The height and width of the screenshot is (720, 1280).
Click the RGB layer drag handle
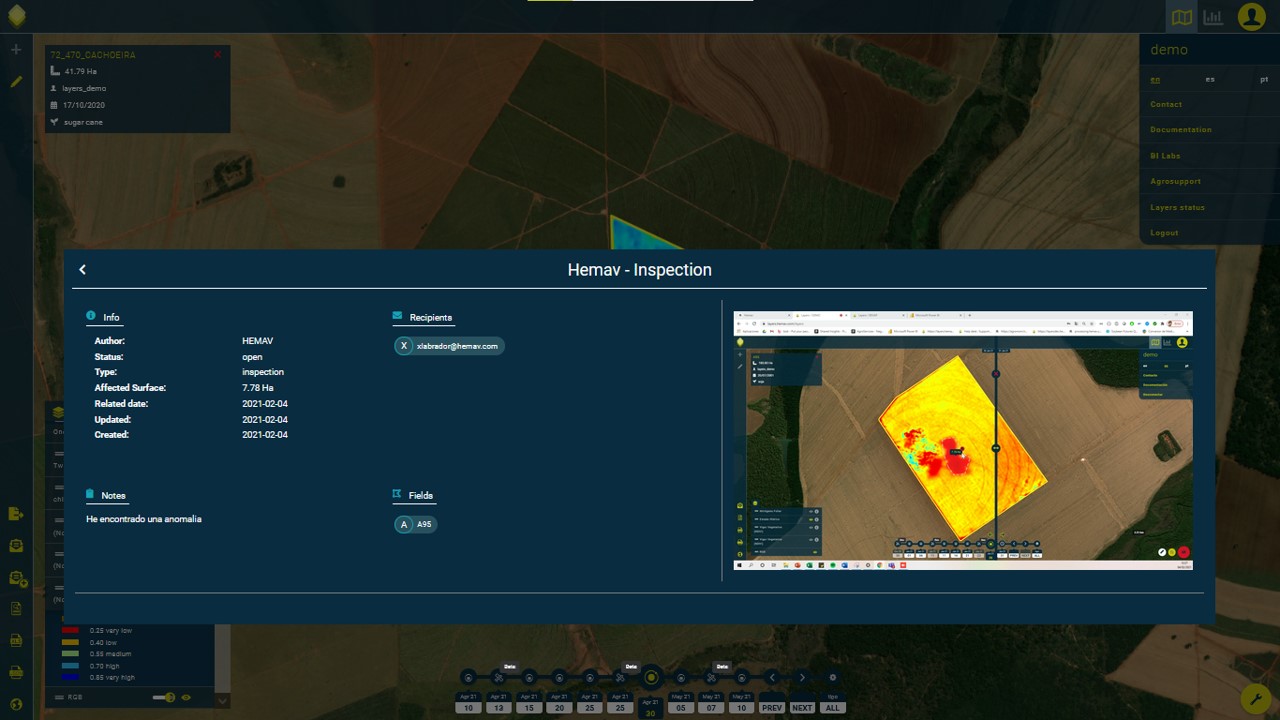[x=59, y=697]
